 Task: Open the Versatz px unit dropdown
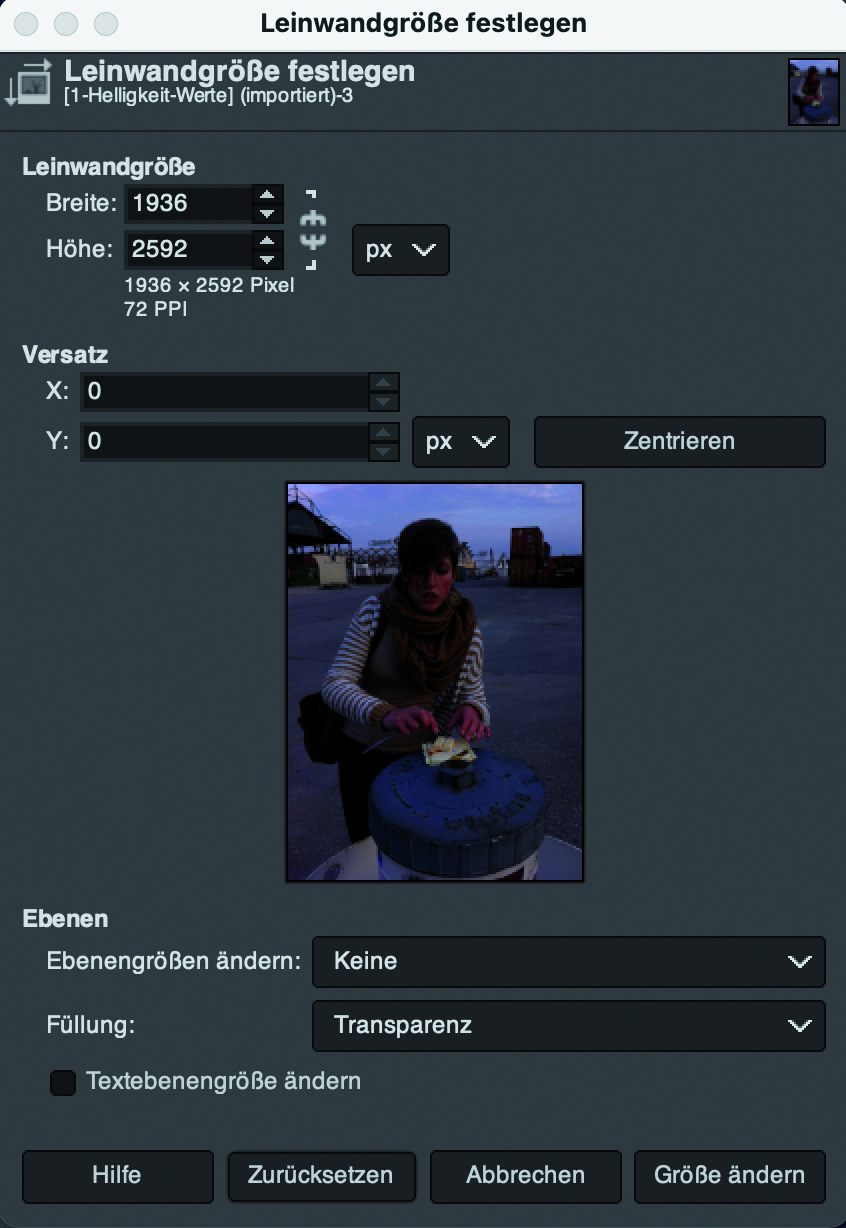click(461, 442)
